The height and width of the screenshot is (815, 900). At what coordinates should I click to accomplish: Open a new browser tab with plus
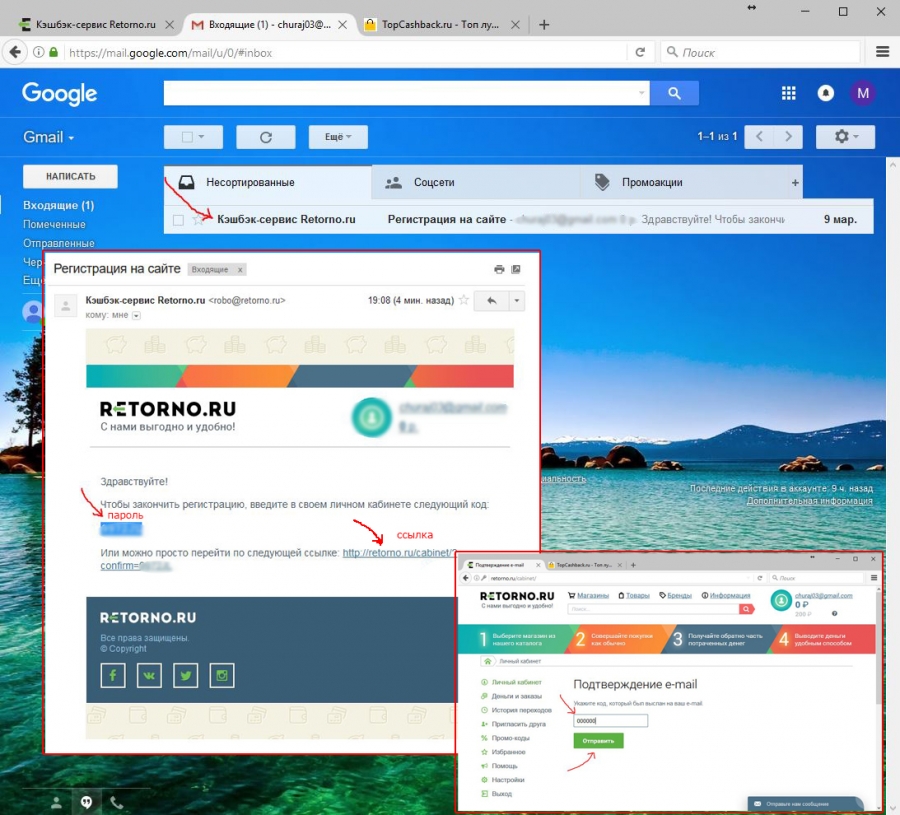click(544, 25)
